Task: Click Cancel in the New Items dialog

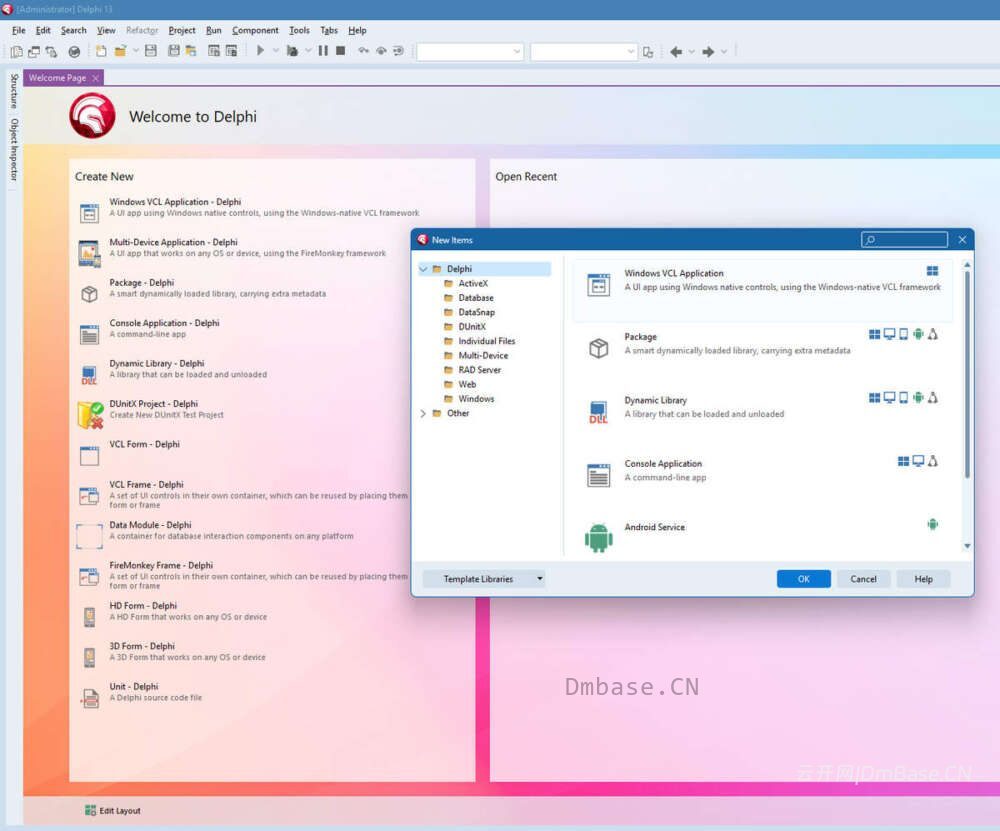Action: pyautogui.click(x=863, y=578)
